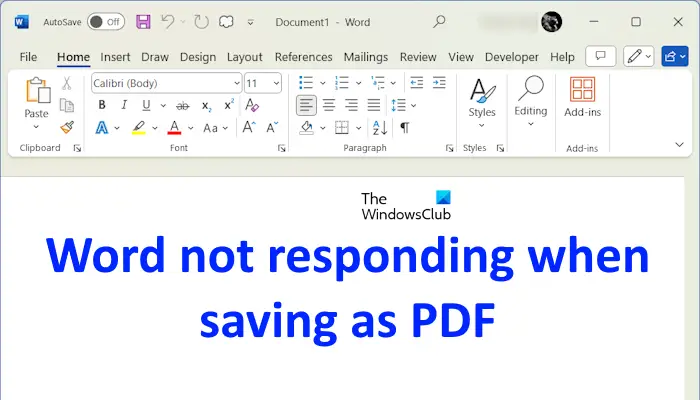Viewport: 700px width, 400px height.
Task: Collapse the ribbon with chevron
Action: pyautogui.click(x=679, y=144)
